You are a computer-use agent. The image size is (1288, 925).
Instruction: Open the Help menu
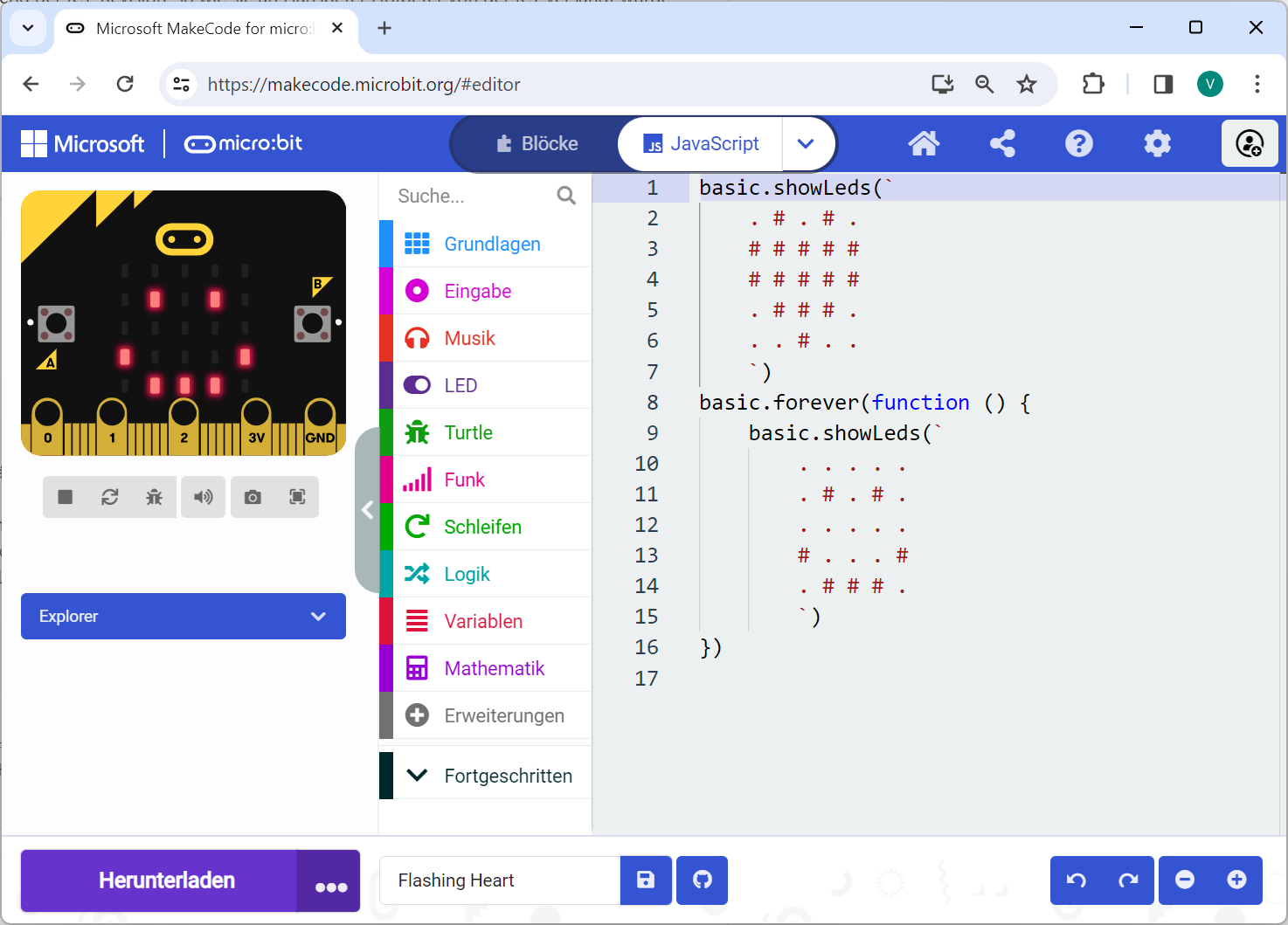[1079, 143]
